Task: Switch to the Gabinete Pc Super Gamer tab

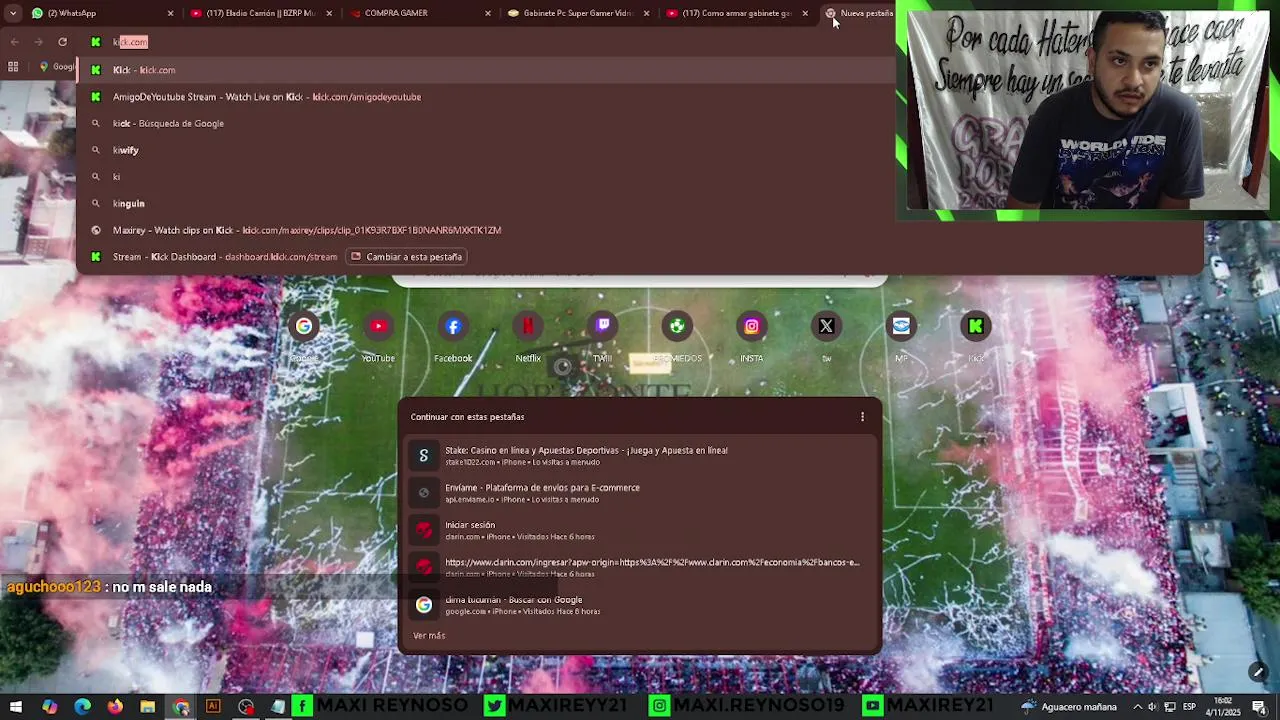Action: click(x=578, y=13)
